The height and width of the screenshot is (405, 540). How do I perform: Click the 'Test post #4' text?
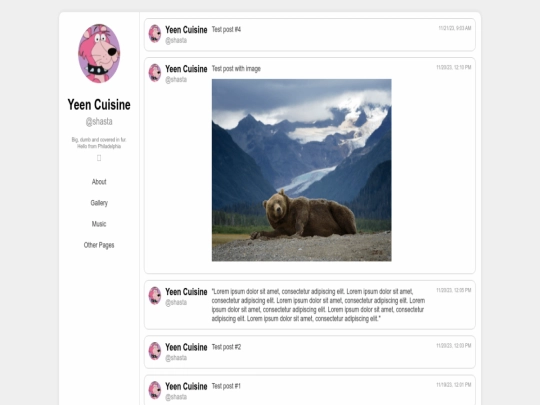click(x=226, y=30)
